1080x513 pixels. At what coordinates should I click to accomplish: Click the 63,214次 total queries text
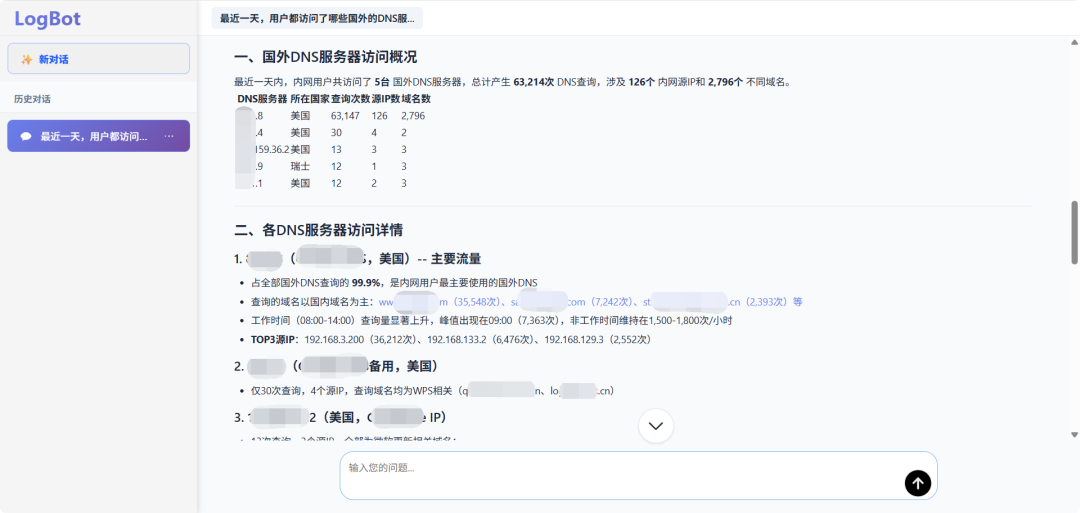534,82
